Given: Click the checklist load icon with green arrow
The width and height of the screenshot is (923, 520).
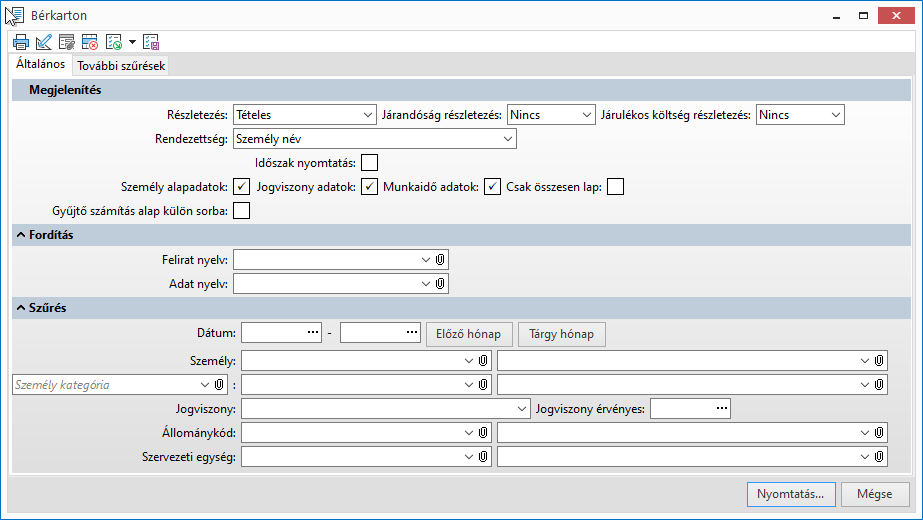Looking at the screenshot, I should [114, 42].
